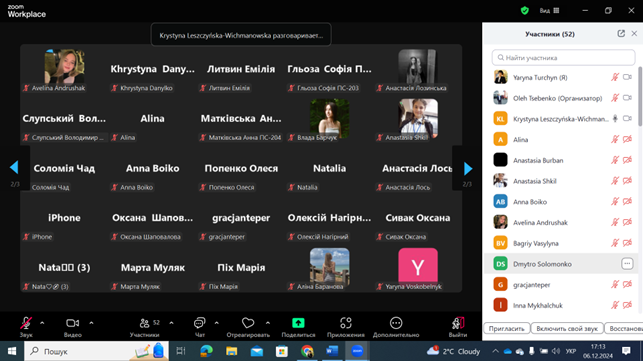Open more options for Dmytro Solomonko
Image resolution: width=643 pixels, height=361 pixels.
(x=627, y=264)
